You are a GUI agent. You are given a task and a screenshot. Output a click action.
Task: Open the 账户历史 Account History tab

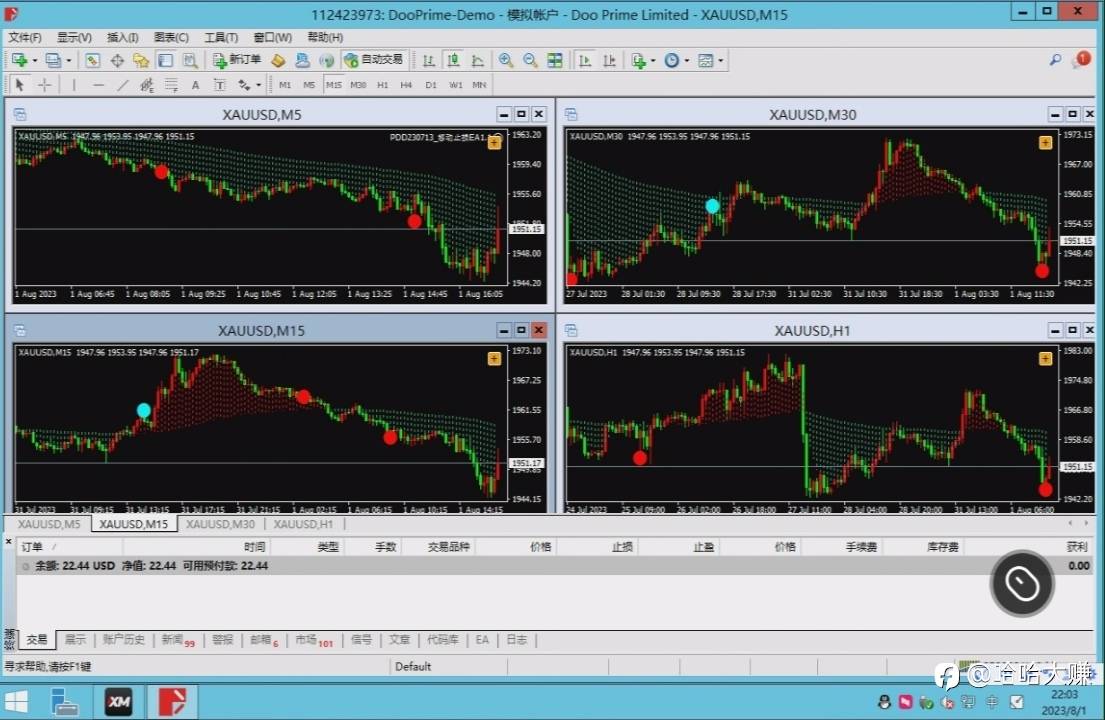click(123, 640)
